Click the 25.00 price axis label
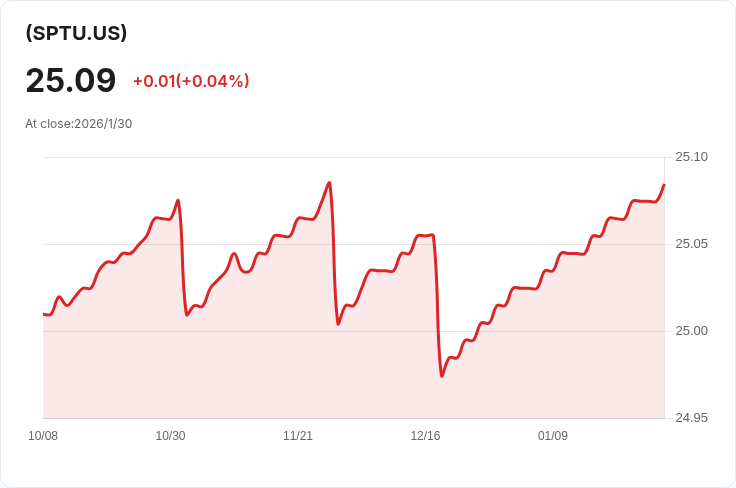Image resolution: width=736 pixels, height=488 pixels. click(x=691, y=331)
